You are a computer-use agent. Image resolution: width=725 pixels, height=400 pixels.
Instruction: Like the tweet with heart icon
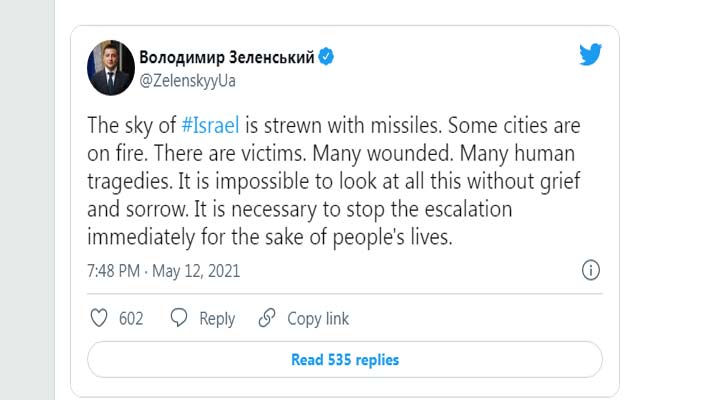(99, 318)
